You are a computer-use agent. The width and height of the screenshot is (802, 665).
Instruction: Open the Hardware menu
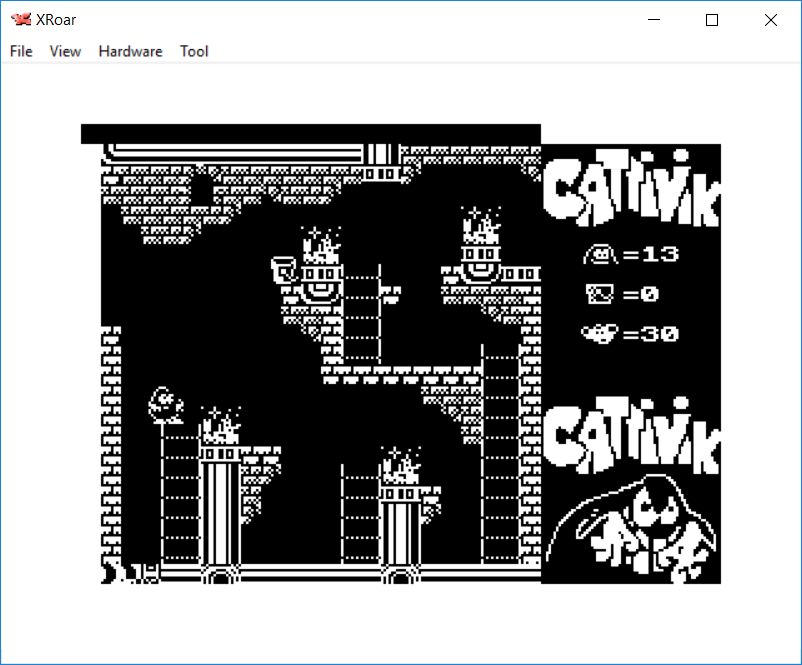130,51
